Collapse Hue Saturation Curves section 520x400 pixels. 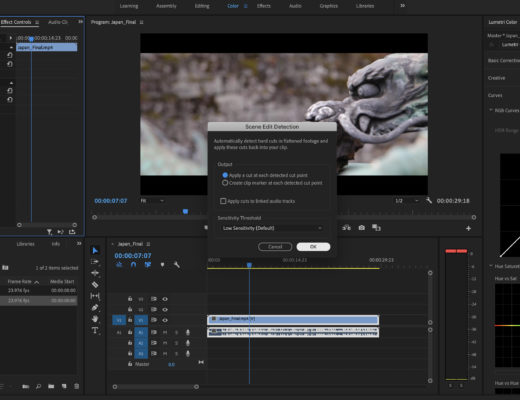[x=491, y=266]
